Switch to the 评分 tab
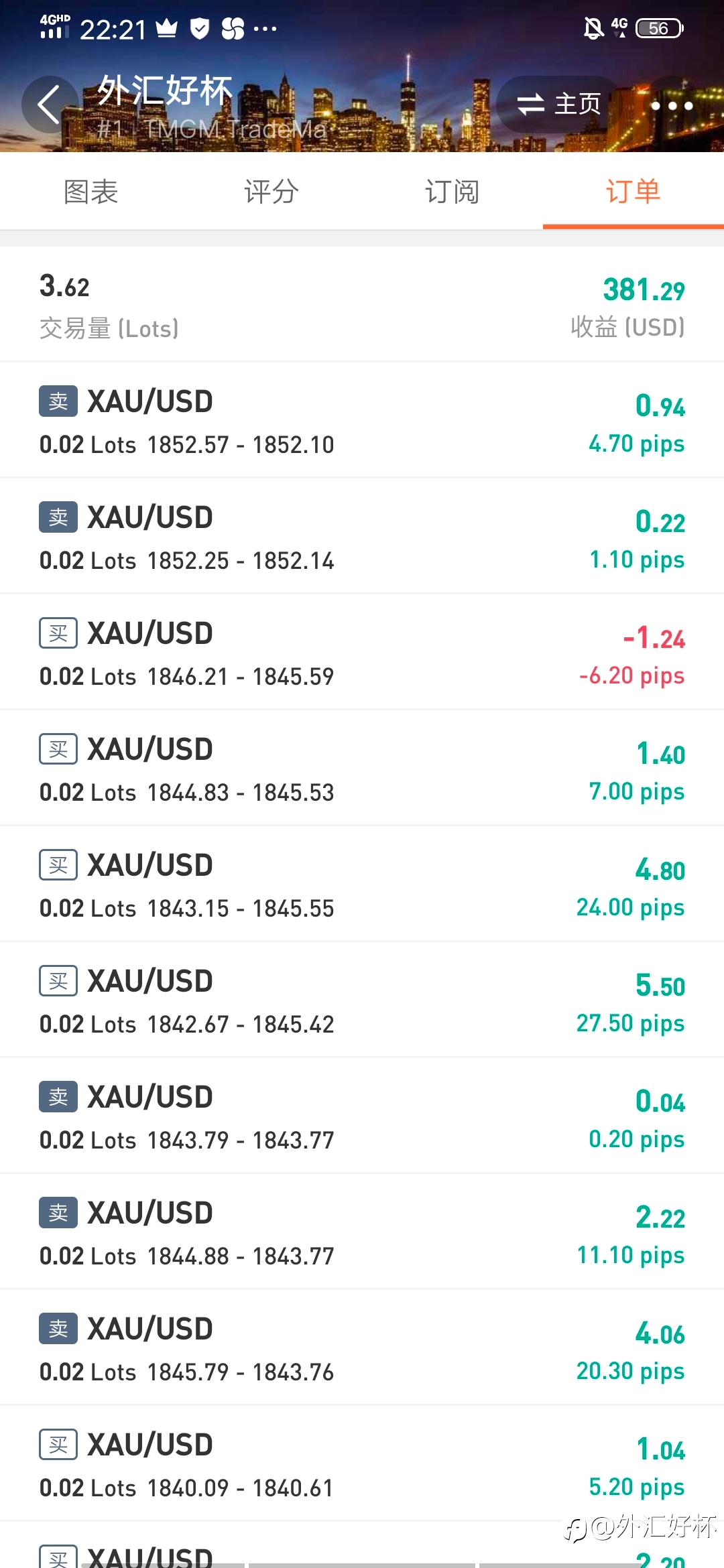 coord(271,192)
